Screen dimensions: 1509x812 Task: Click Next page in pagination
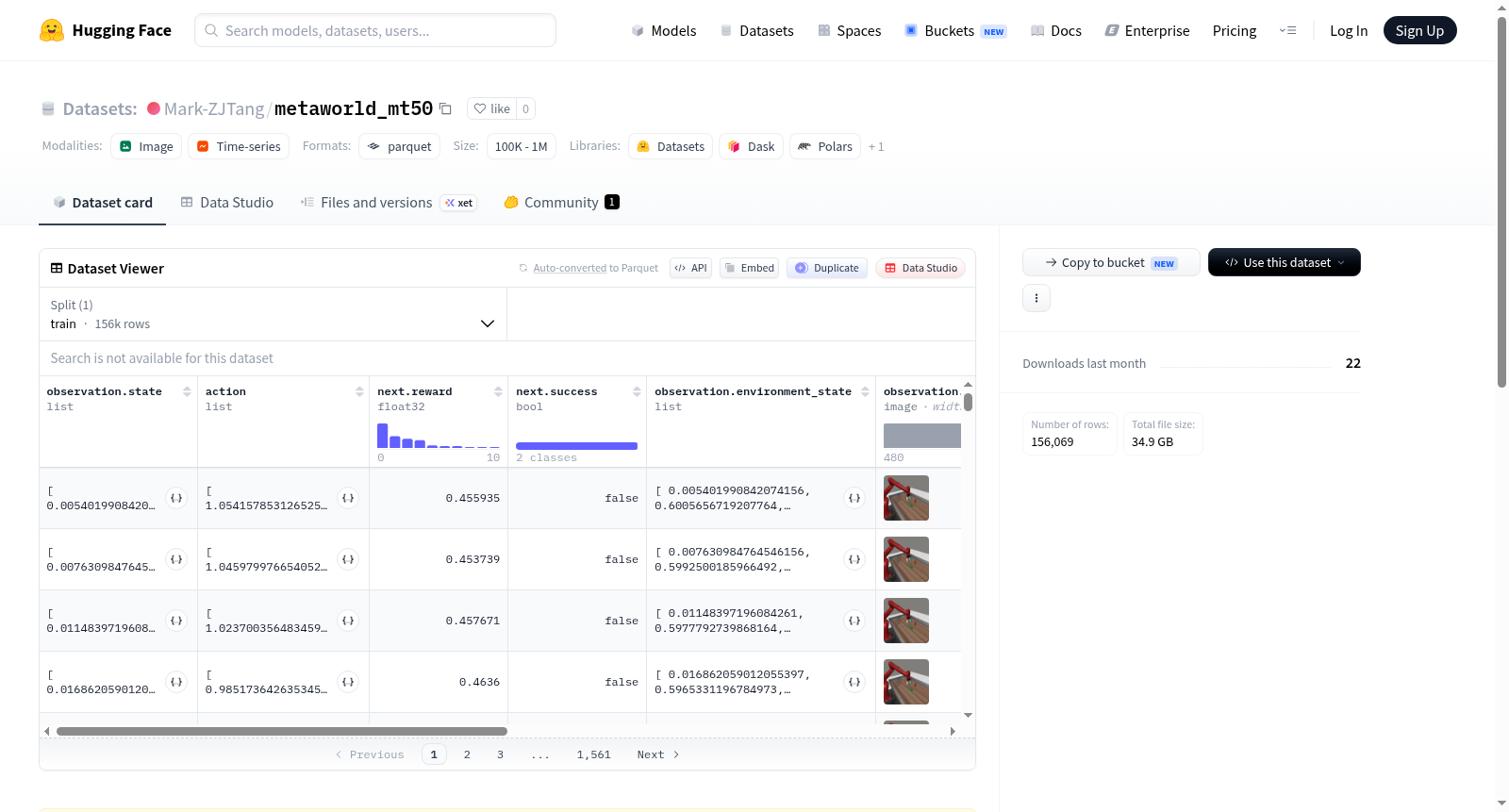pyautogui.click(x=658, y=754)
